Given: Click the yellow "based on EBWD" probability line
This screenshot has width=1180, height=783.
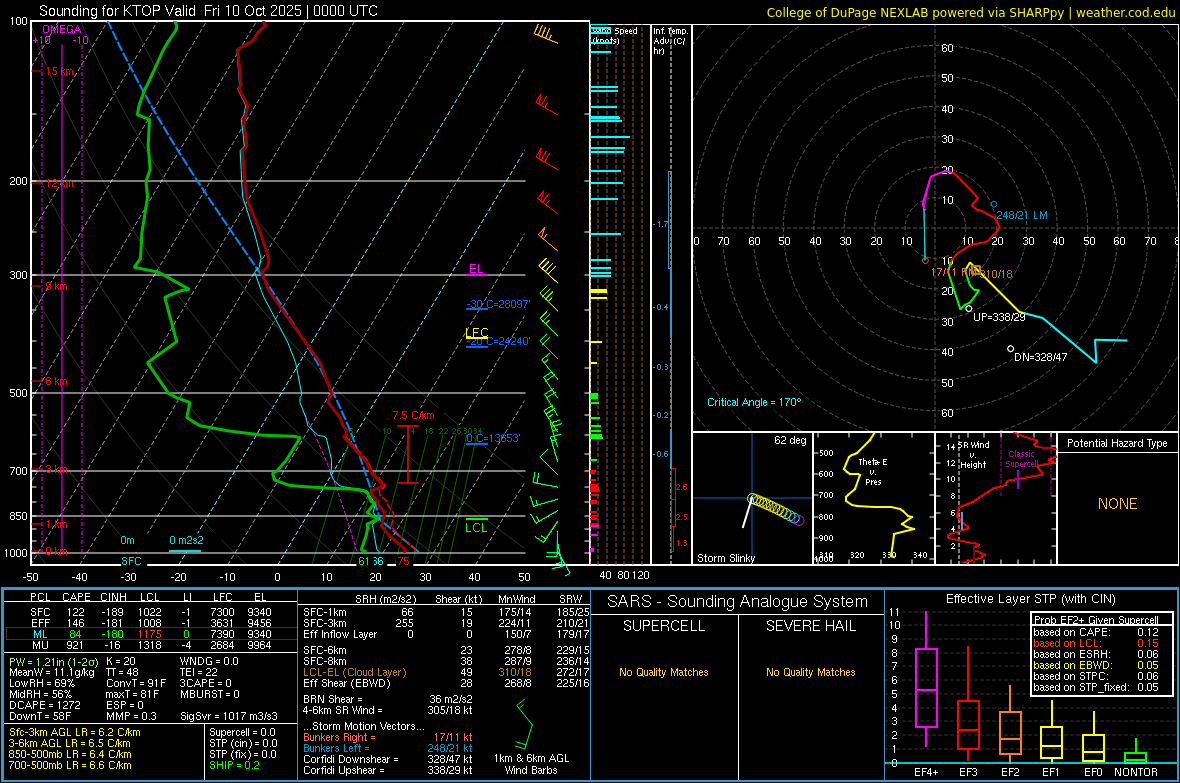Looking at the screenshot, I should point(1096,665).
